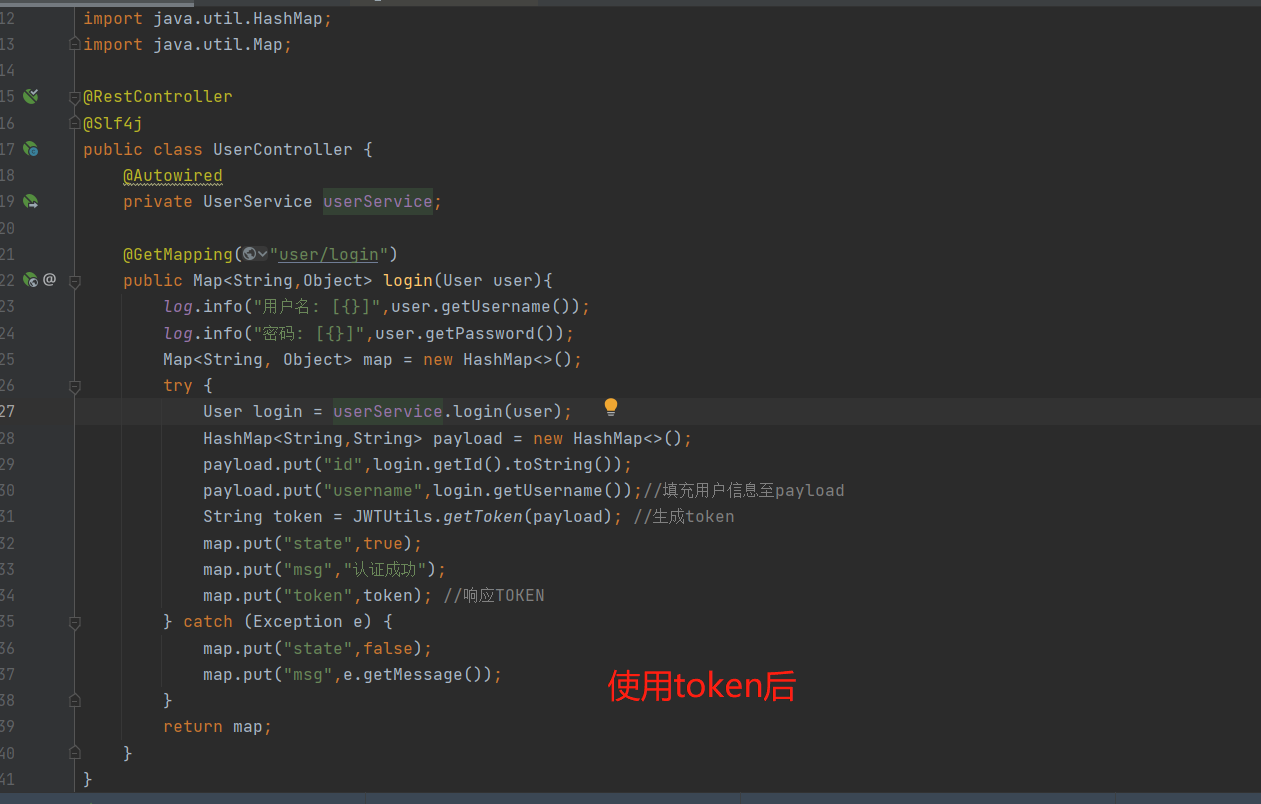Viewport: 1261px width, 804px height.
Task: Collapse the catch block fold marker
Action: (x=74, y=622)
